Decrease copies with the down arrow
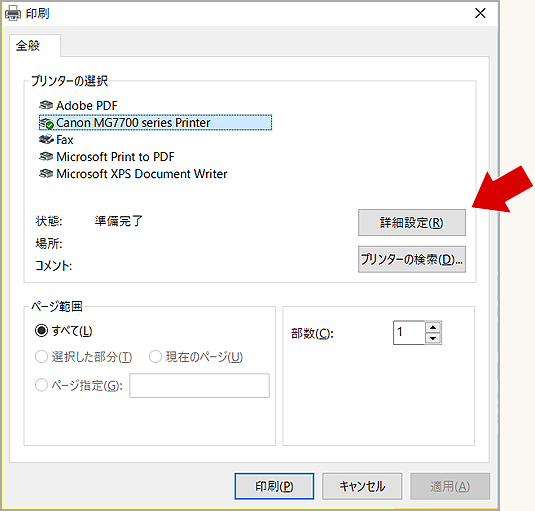The width and height of the screenshot is (535, 511). click(433, 338)
